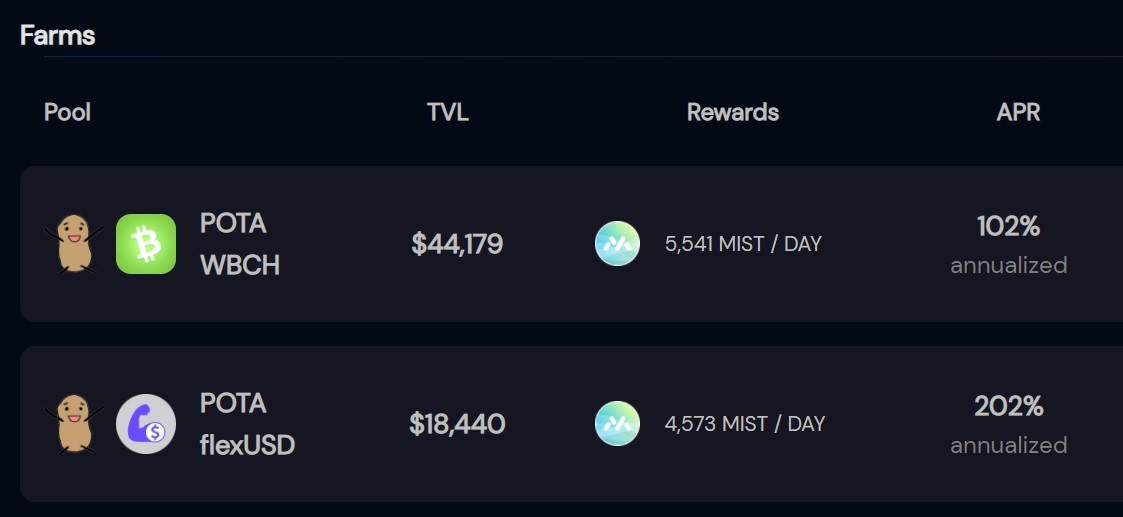Sort farms by the TVL column header

pyautogui.click(x=448, y=112)
